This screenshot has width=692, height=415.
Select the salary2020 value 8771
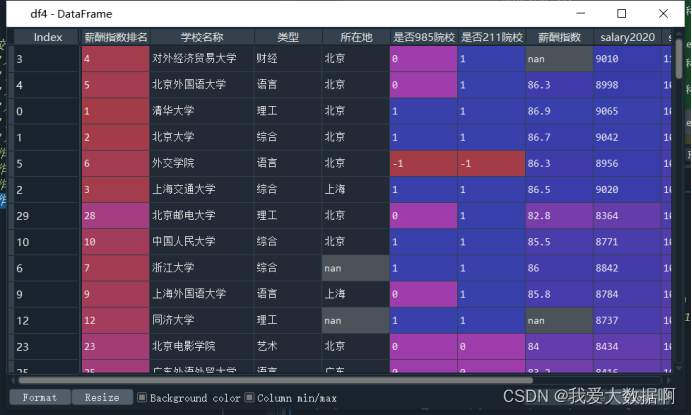coord(627,241)
